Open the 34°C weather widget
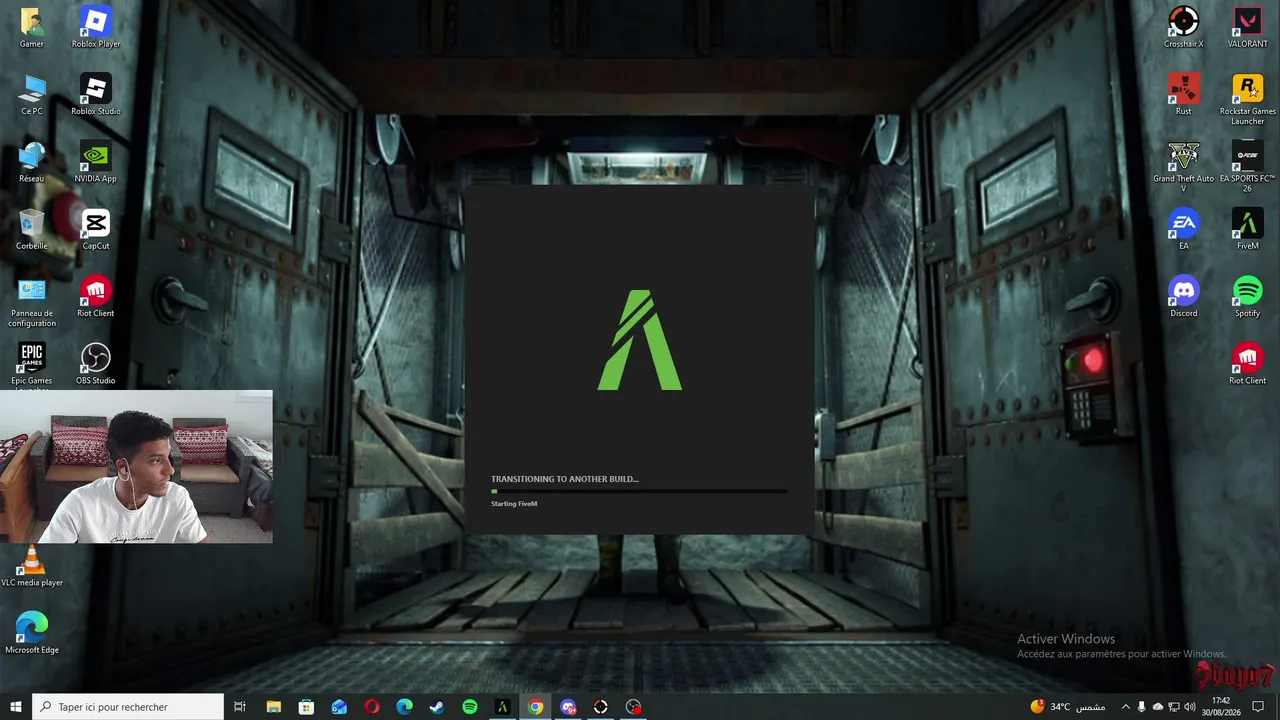 [x=1068, y=707]
